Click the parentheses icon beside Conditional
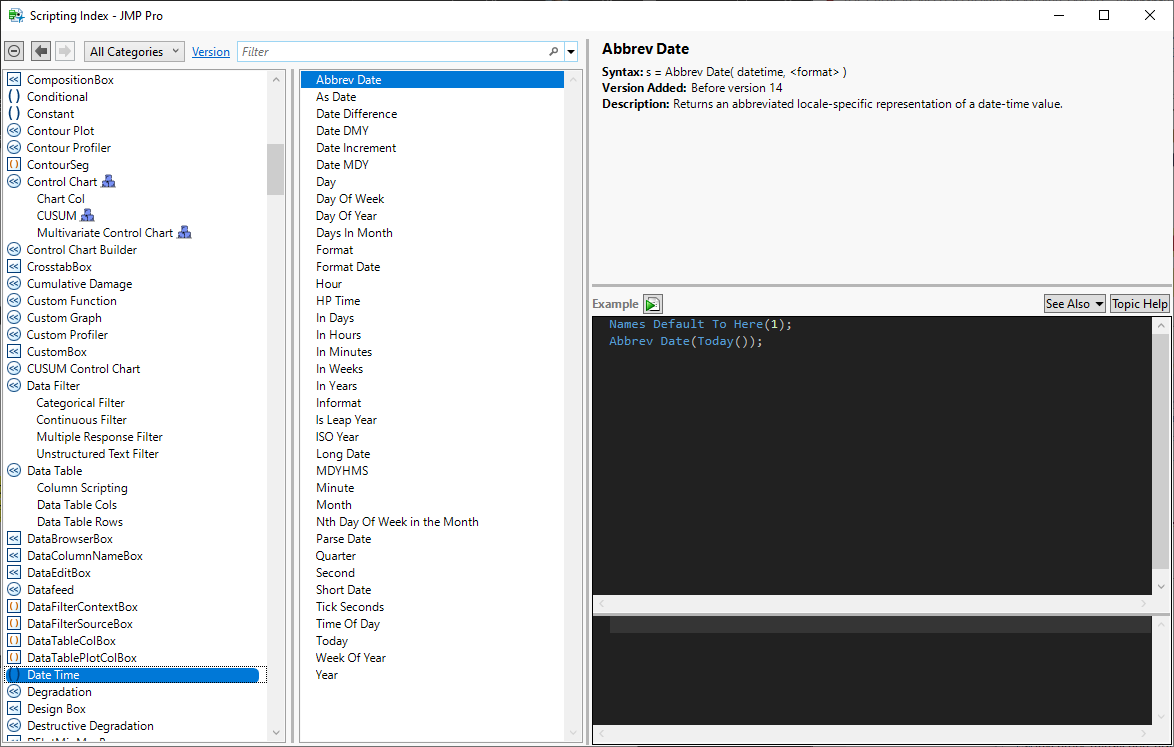The height and width of the screenshot is (747, 1174). coord(14,97)
